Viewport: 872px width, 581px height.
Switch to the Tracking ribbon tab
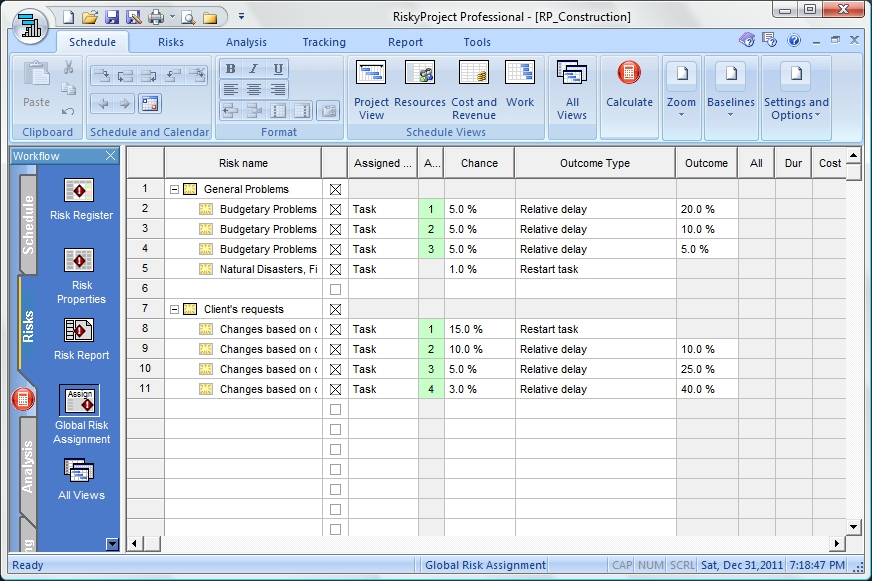point(324,42)
